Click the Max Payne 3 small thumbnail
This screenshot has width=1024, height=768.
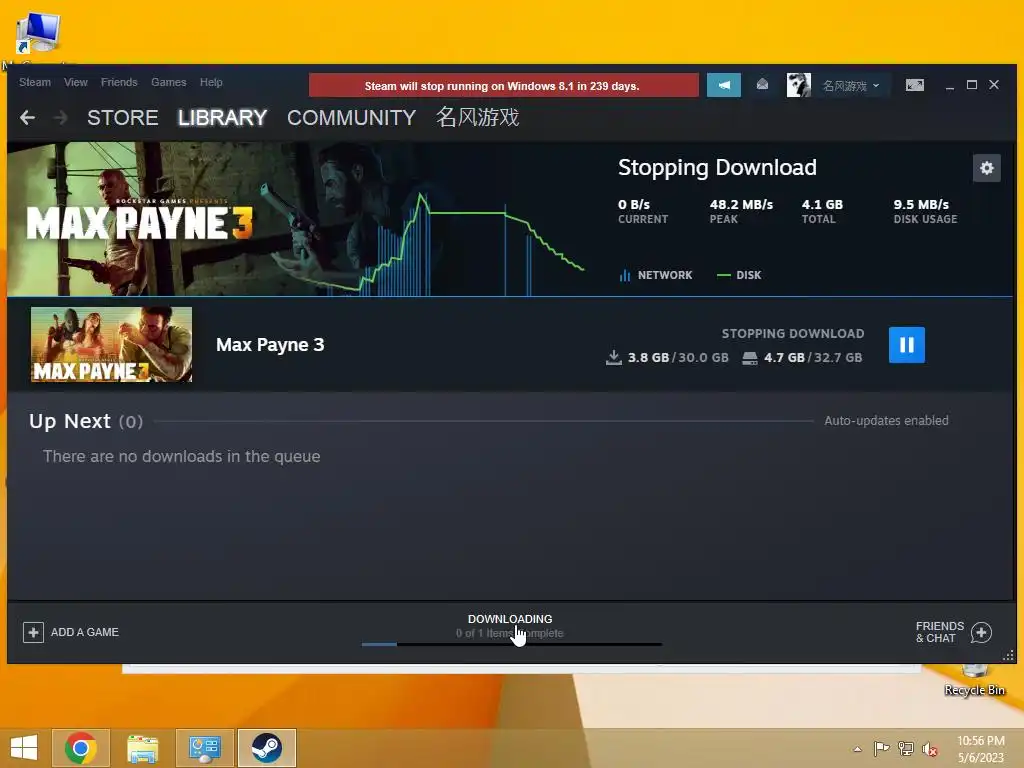(112, 345)
